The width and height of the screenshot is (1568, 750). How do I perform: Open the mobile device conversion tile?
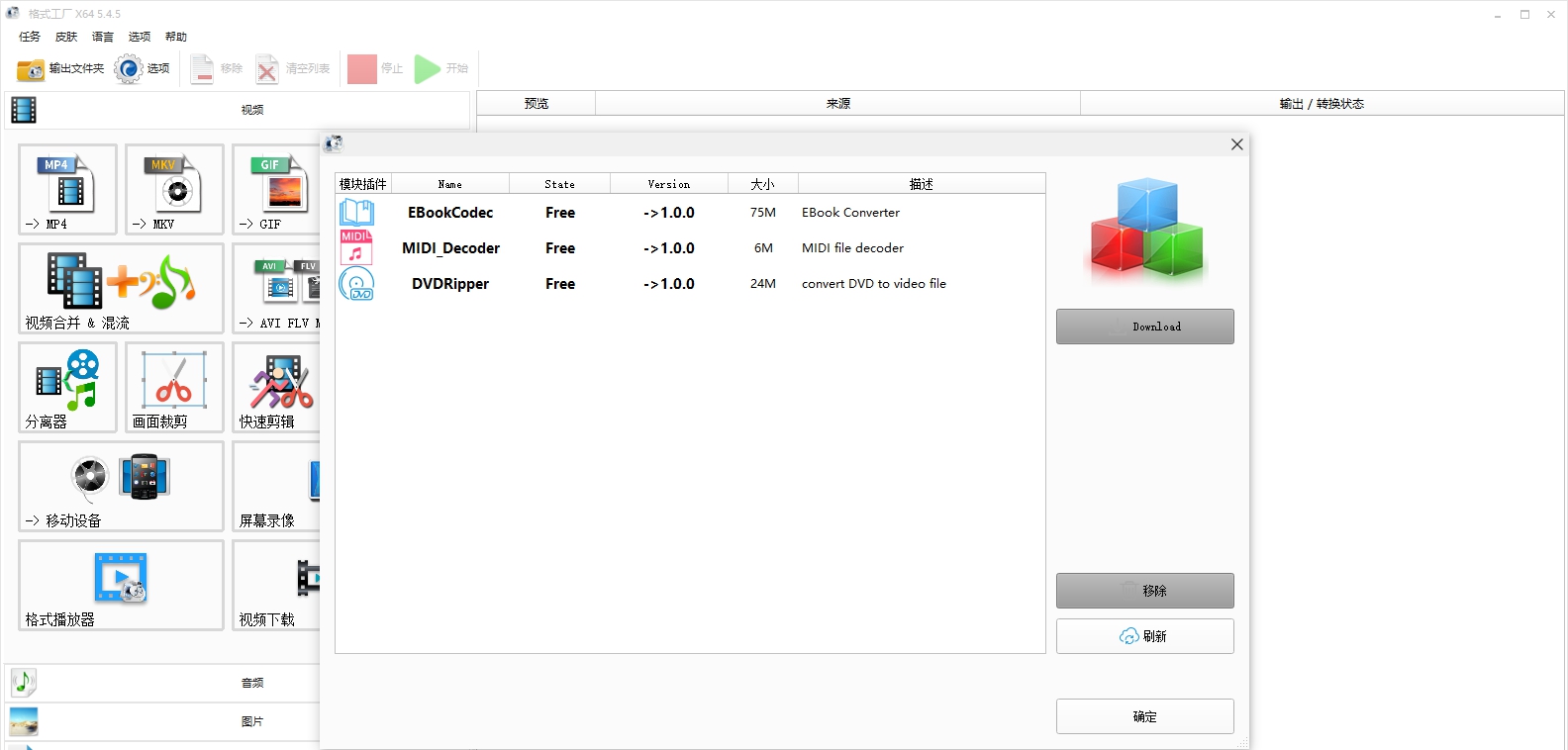(x=121, y=486)
